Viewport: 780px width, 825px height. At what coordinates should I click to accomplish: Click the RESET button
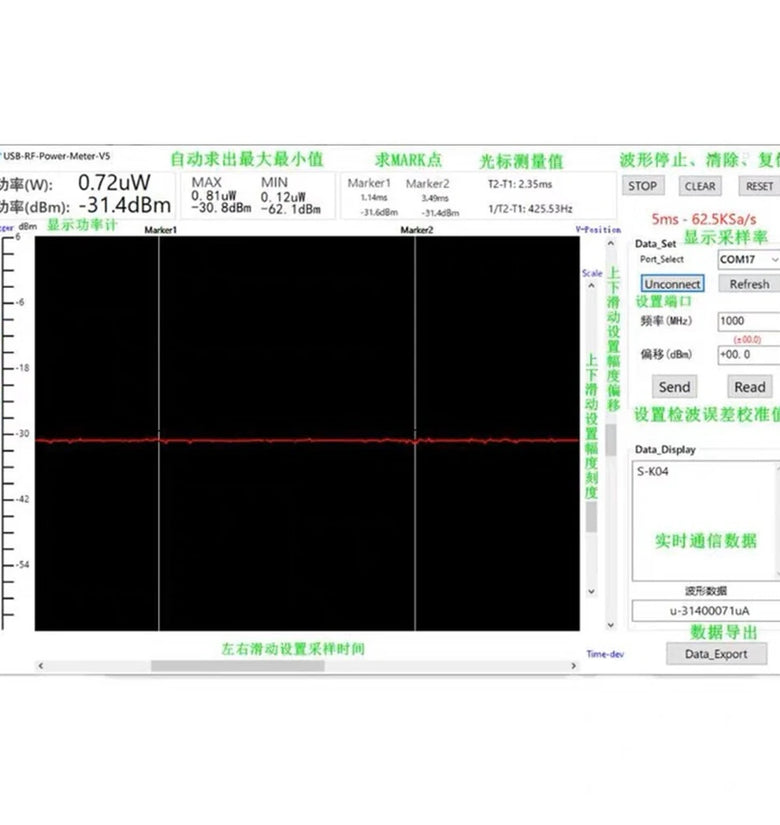tap(759, 186)
